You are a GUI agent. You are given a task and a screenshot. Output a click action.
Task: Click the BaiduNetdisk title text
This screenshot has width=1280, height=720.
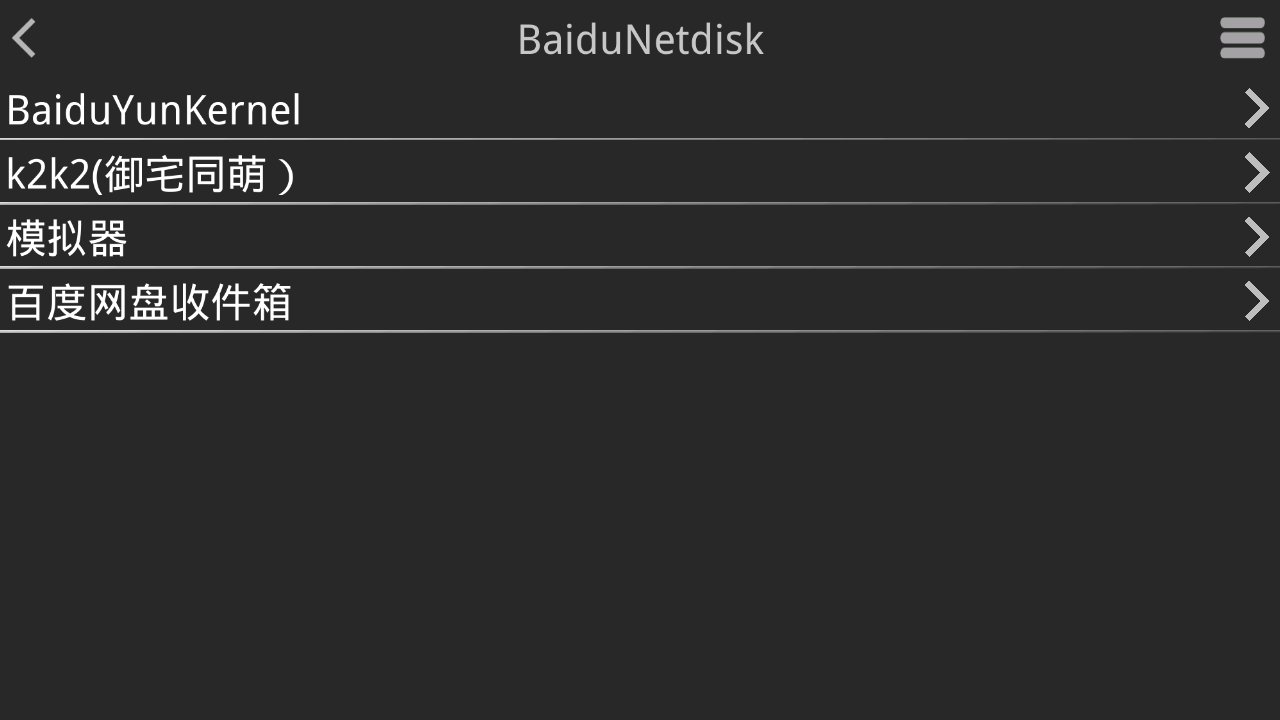click(x=640, y=40)
